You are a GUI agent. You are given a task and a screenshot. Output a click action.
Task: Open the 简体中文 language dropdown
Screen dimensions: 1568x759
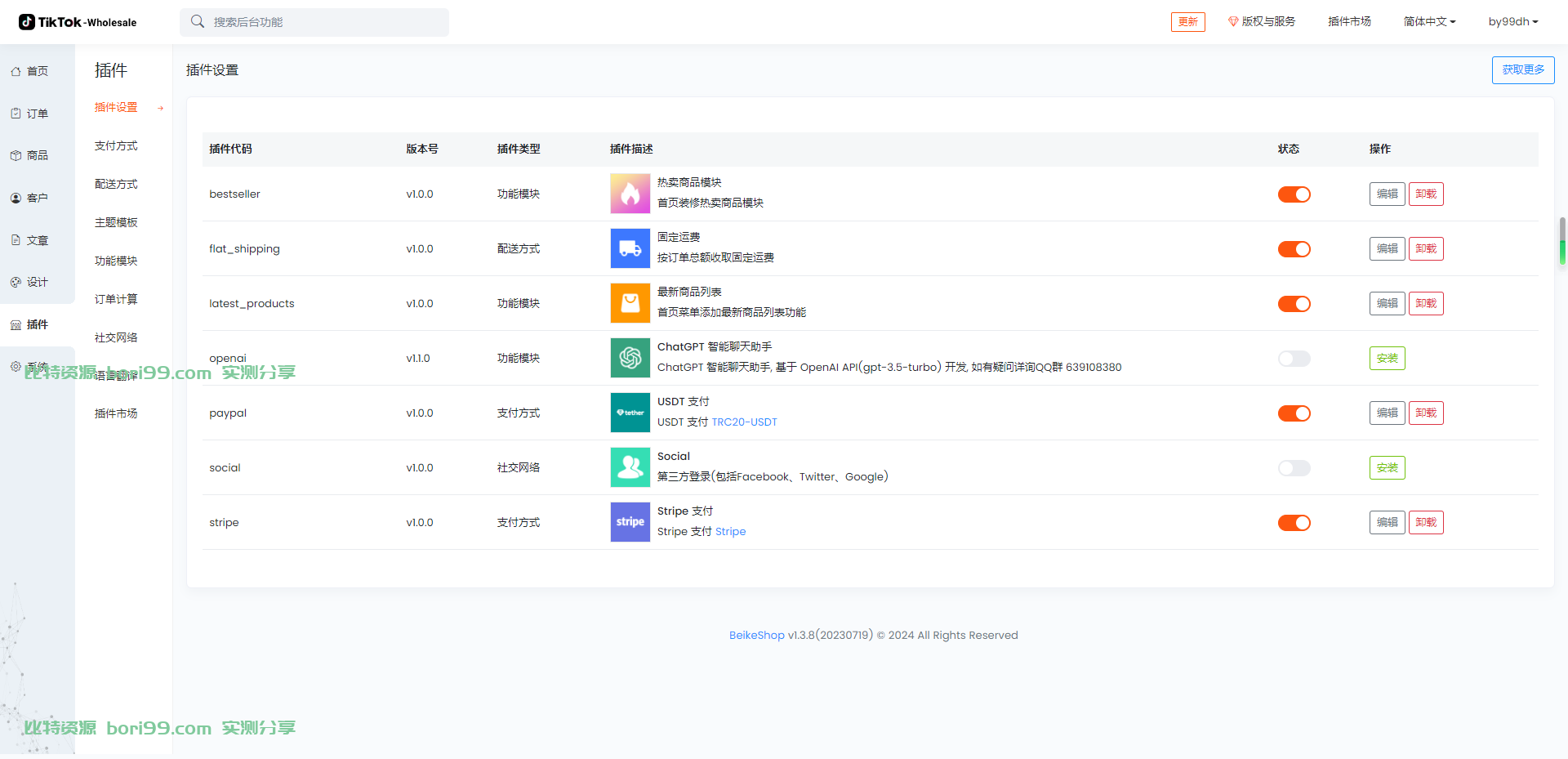pyautogui.click(x=1429, y=21)
